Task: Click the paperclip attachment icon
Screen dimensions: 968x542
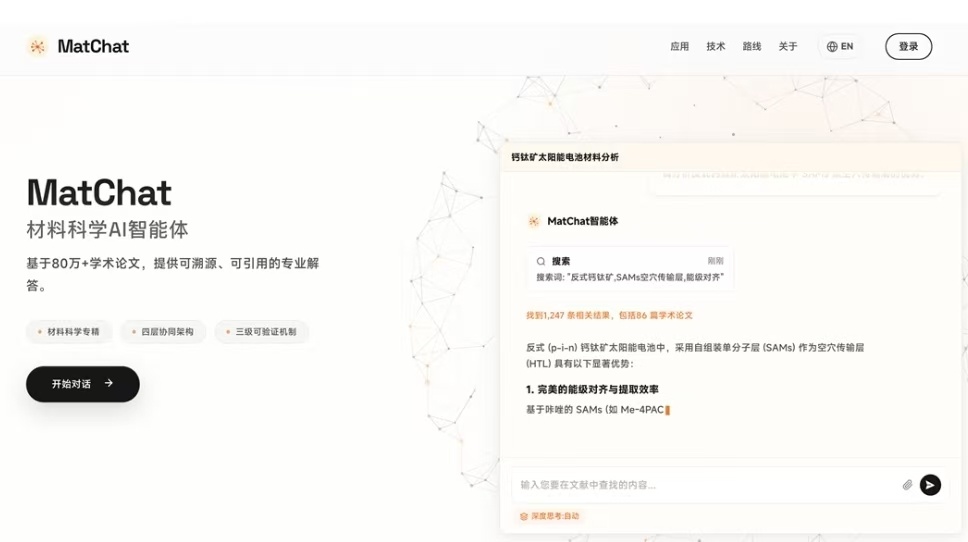Action: coord(907,485)
